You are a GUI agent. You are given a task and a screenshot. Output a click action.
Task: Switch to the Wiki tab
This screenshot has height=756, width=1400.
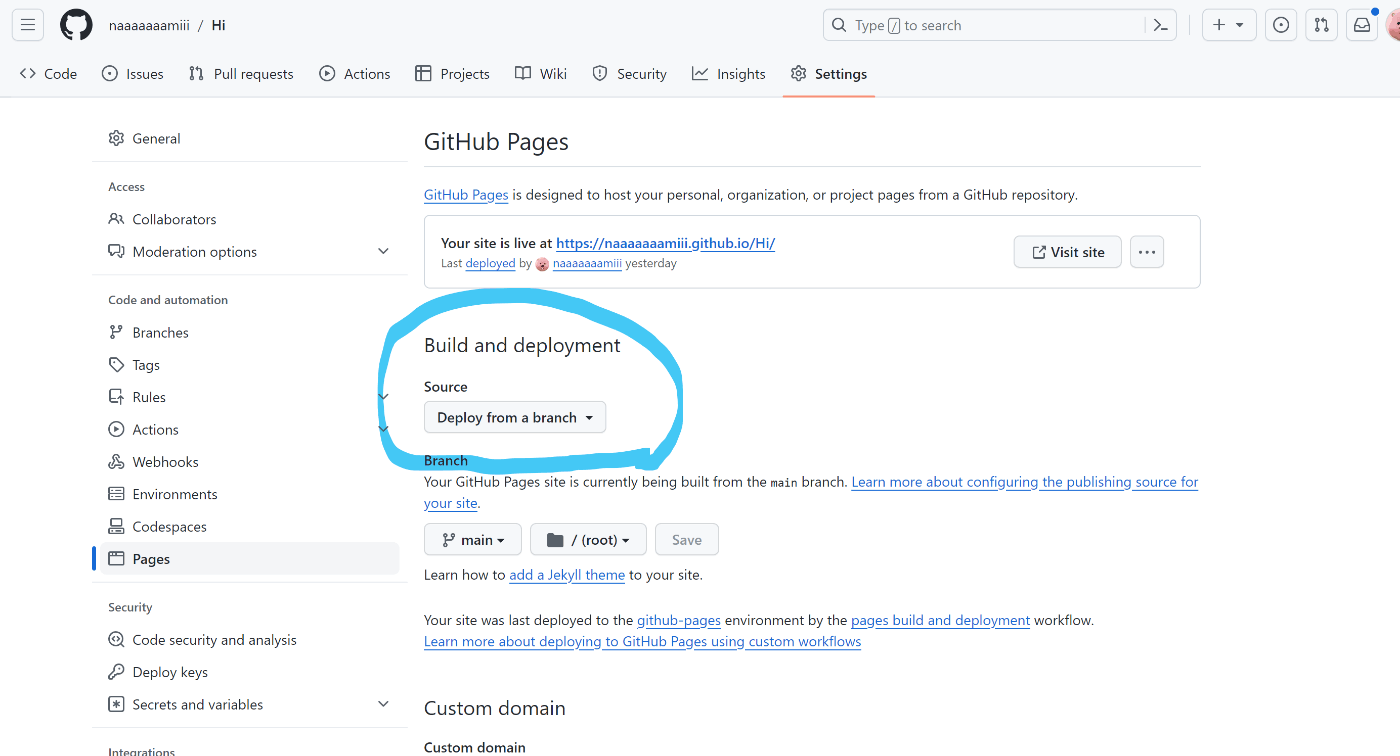(x=541, y=74)
